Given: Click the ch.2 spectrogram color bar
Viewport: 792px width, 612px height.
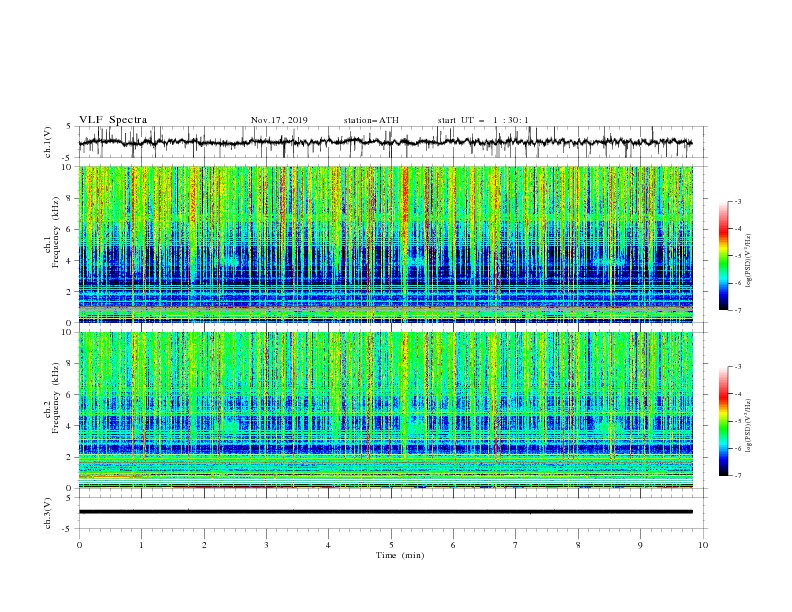Looking at the screenshot, I should (723, 421).
